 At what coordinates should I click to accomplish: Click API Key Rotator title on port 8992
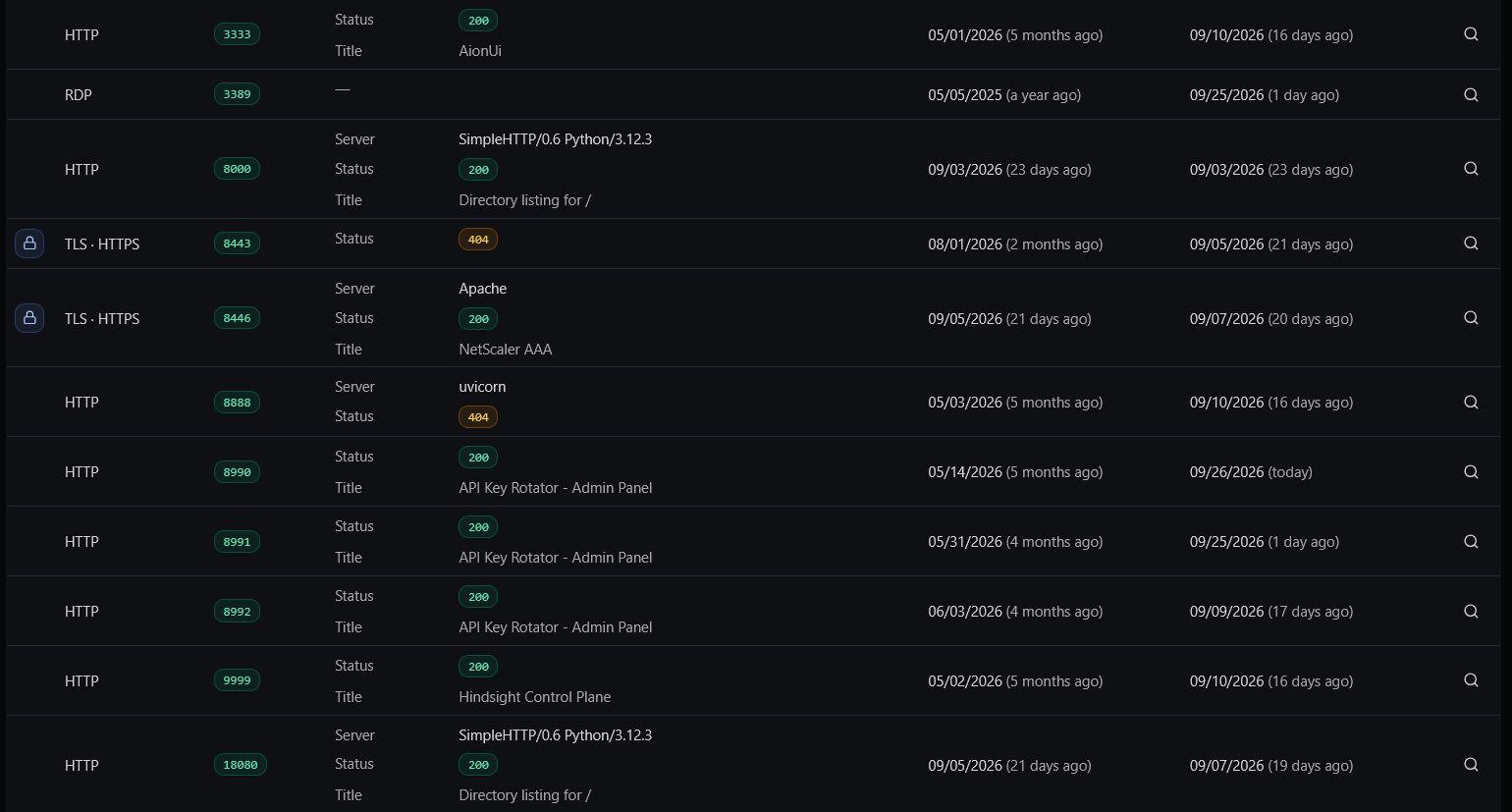[x=556, y=627]
